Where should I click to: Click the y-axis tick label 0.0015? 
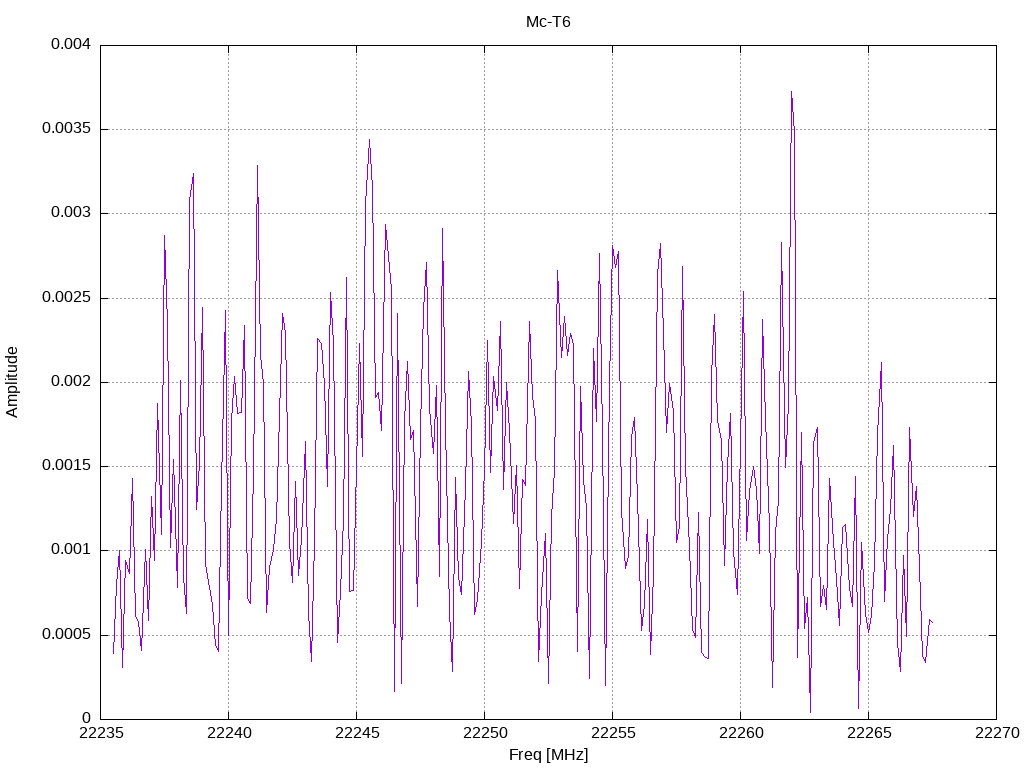tap(67, 466)
